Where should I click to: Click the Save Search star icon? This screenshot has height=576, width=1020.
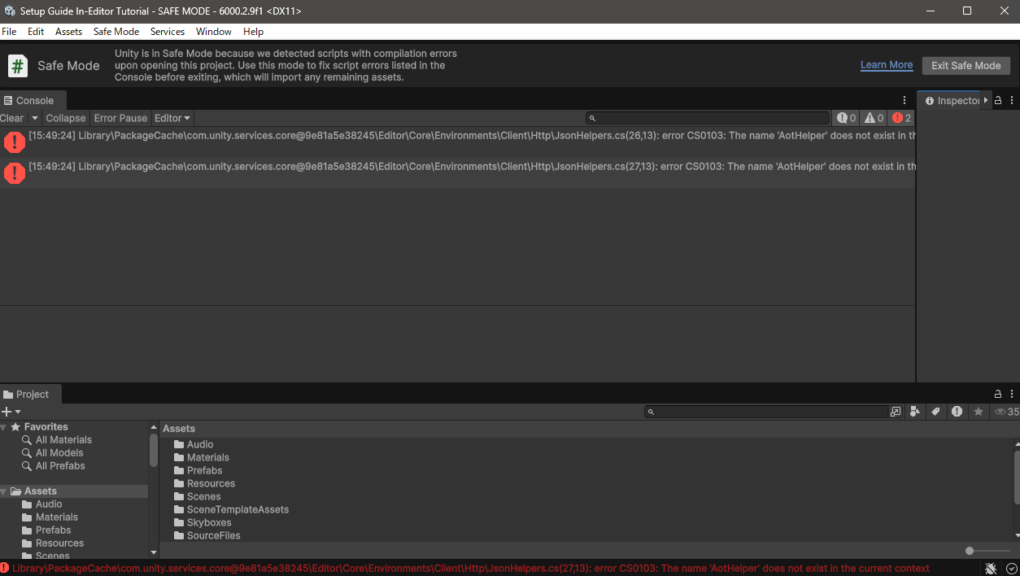click(978, 411)
